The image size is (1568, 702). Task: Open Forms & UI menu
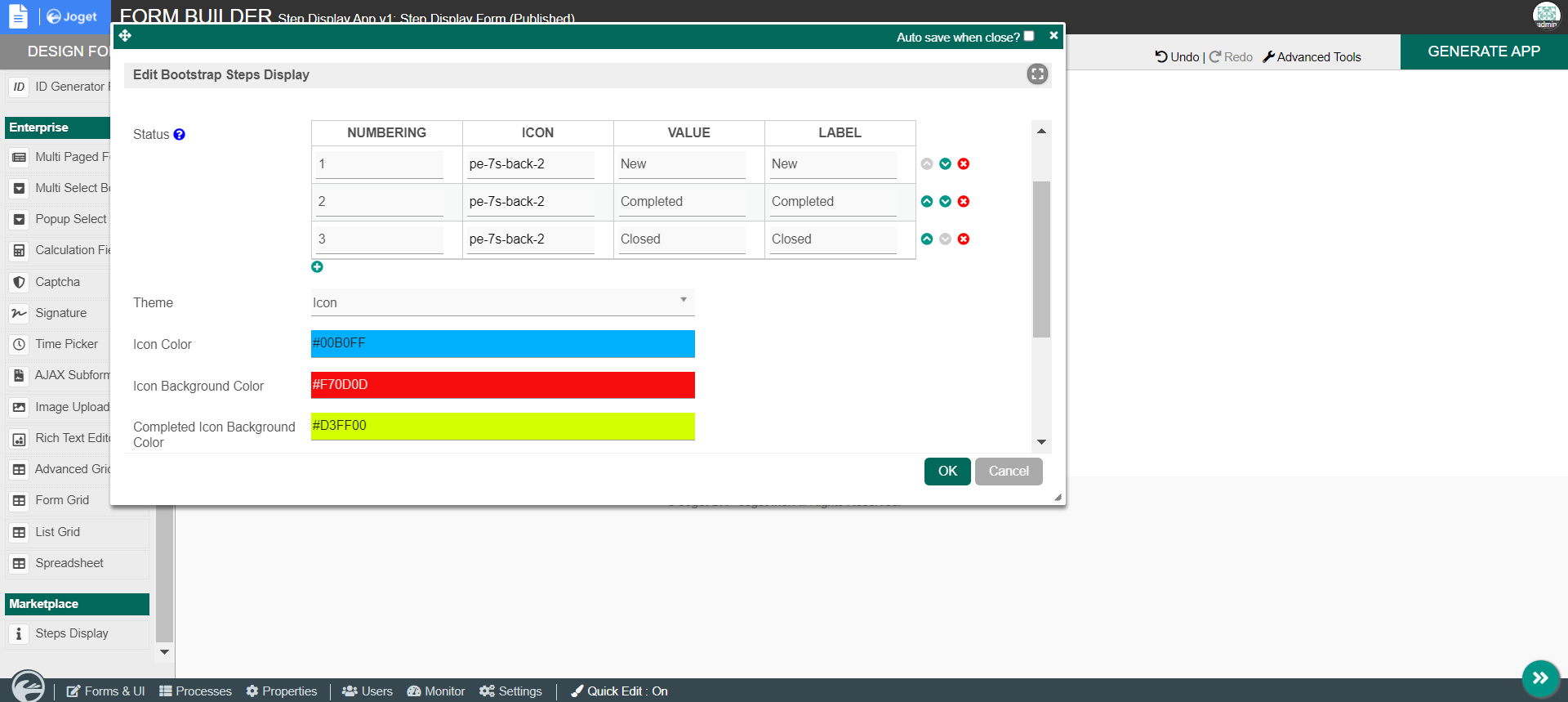[x=105, y=691]
